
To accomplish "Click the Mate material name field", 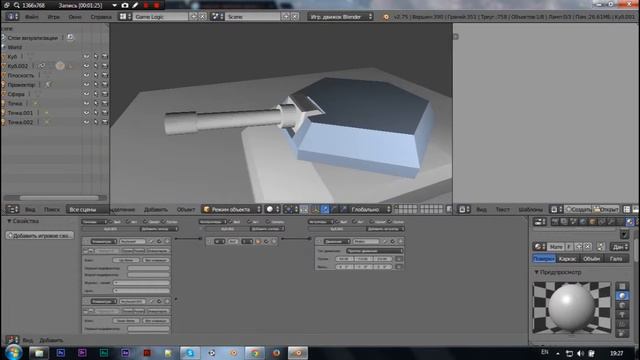I will 556,247.
